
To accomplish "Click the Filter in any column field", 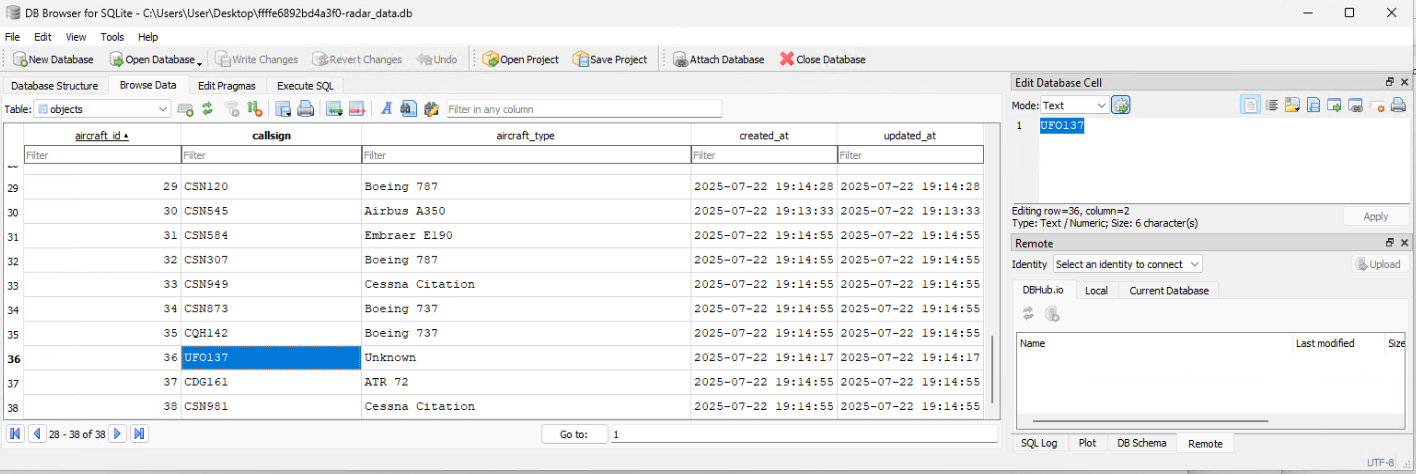I will coord(583,109).
